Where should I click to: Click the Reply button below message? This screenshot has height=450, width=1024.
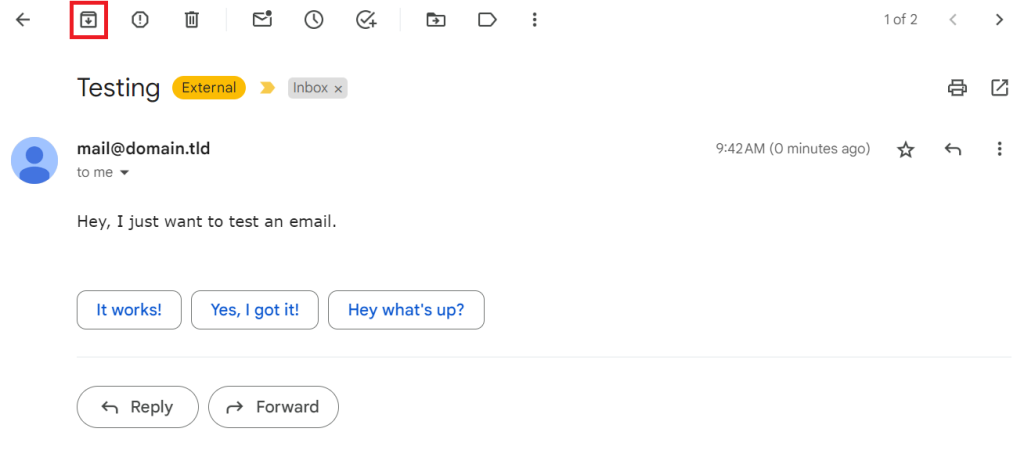138,407
